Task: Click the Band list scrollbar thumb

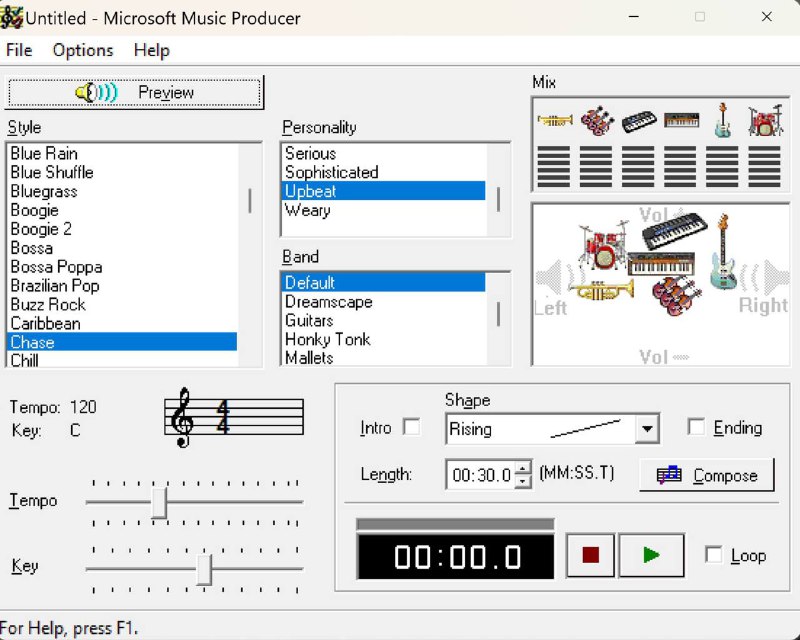Action: point(498,314)
